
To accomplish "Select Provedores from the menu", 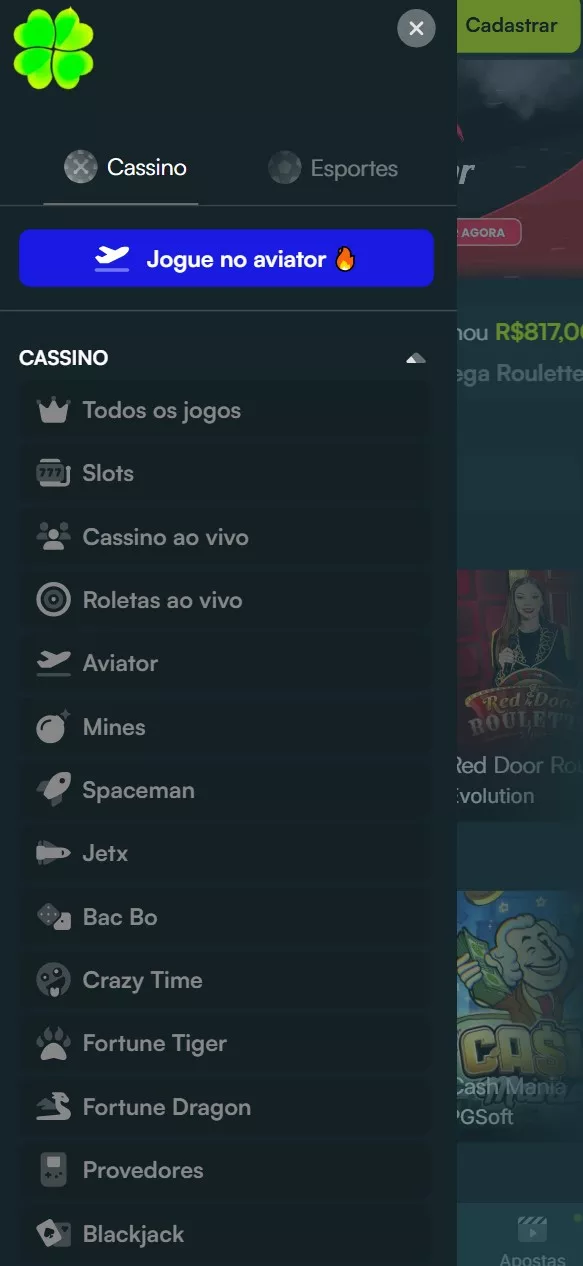I will point(226,1170).
